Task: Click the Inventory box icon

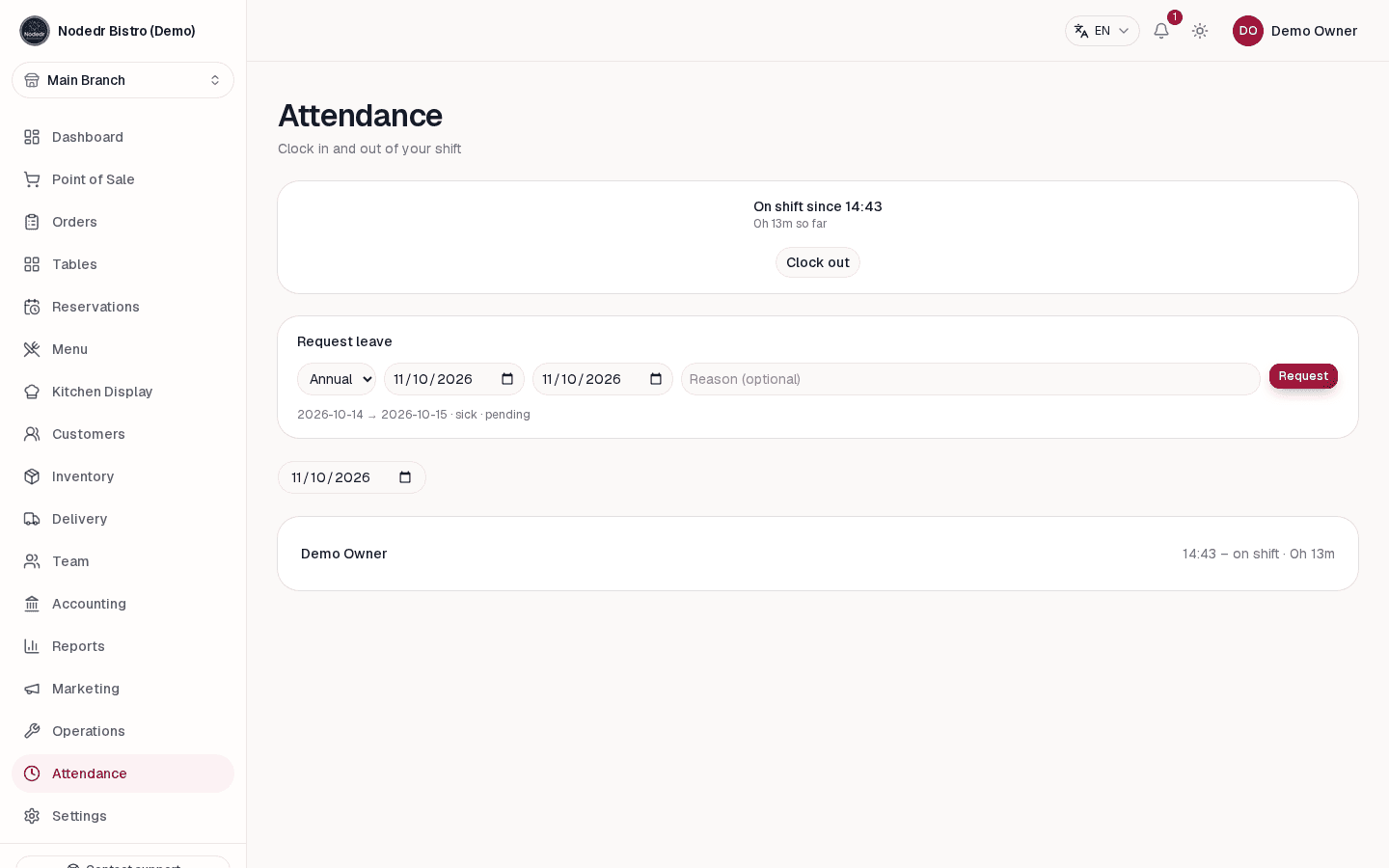Action: point(32,476)
